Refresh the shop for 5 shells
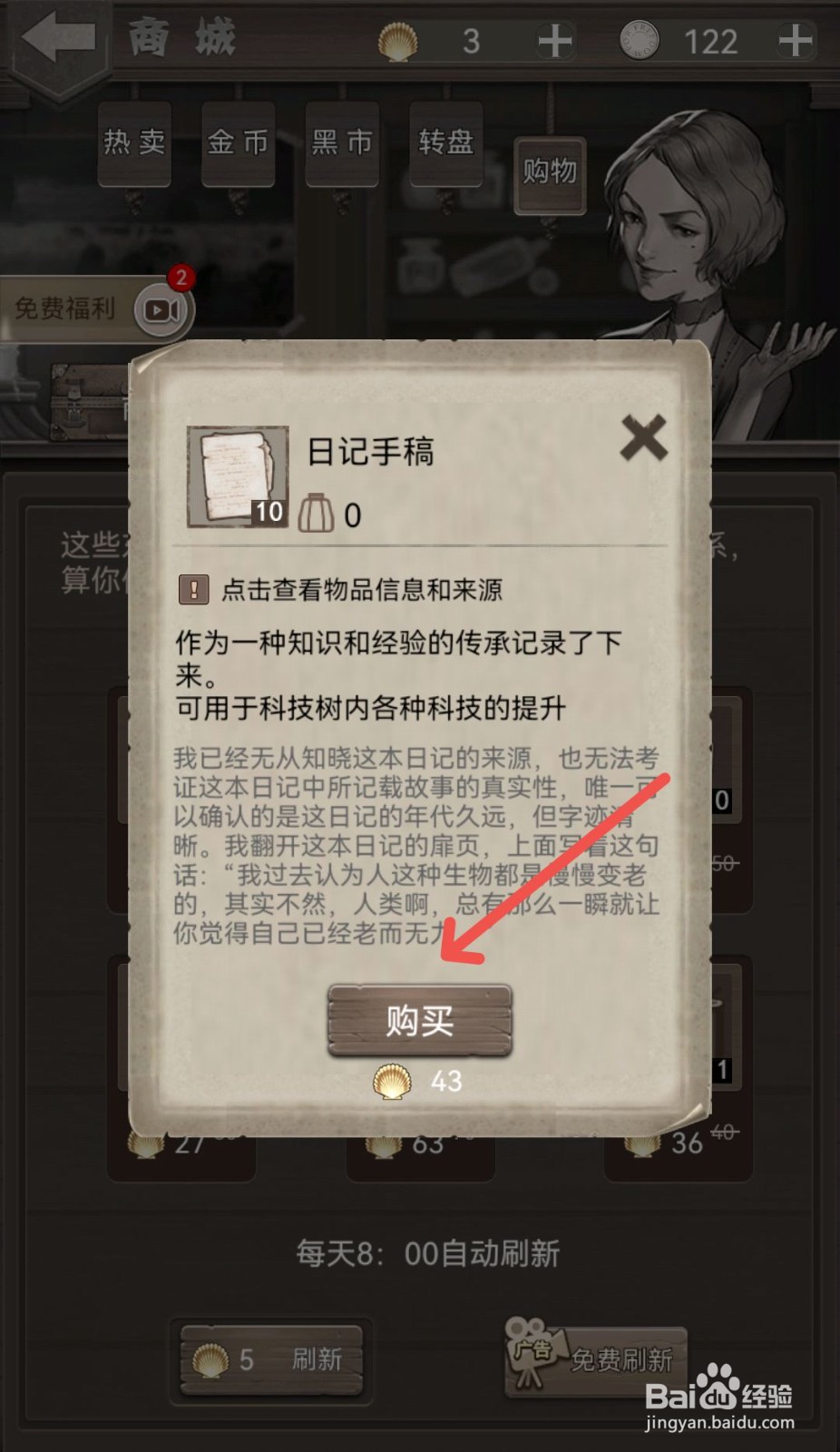The image size is (840, 1452). point(271,1359)
